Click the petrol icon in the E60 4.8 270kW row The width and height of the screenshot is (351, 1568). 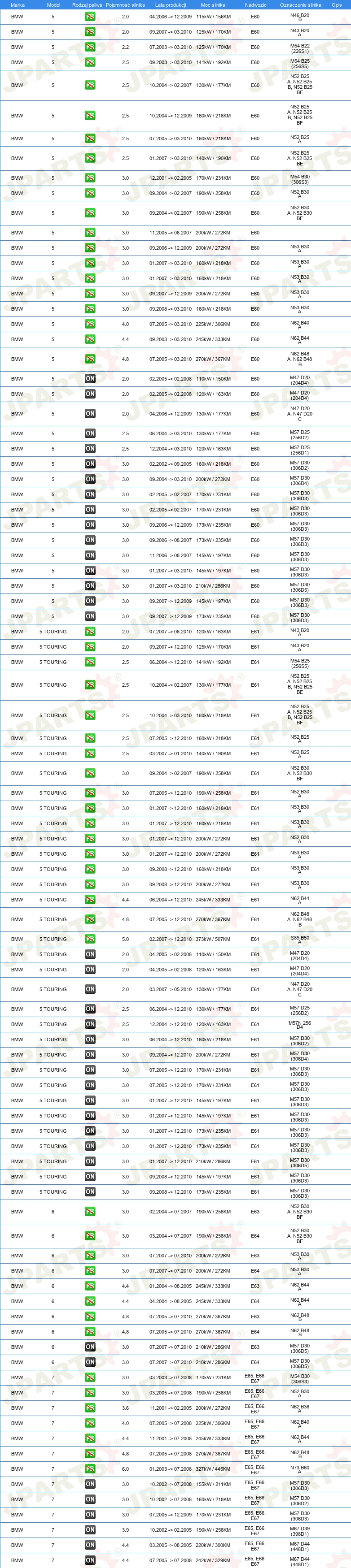[90, 359]
